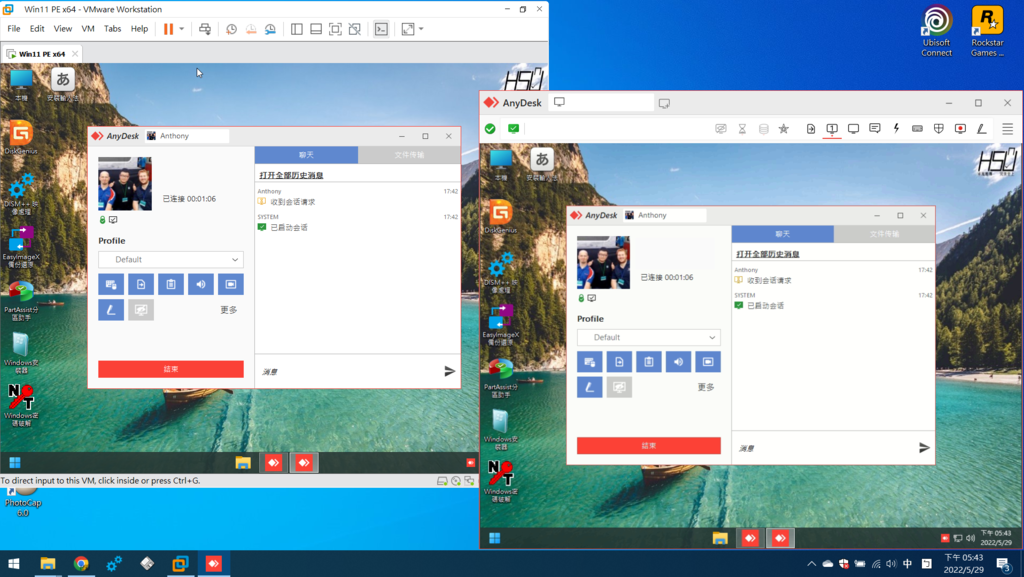Toggle keyboard and mouse permission in remote-view AnyDesk window

point(589,362)
